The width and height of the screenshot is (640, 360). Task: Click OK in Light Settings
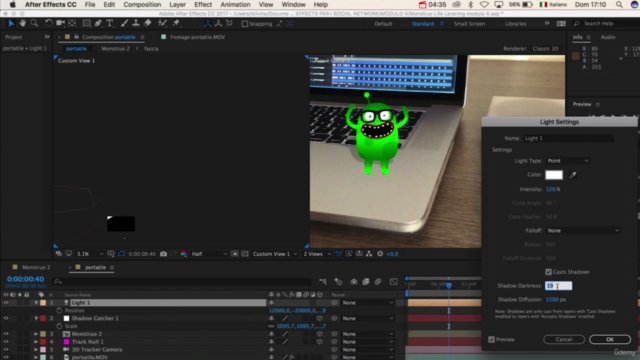tap(610, 340)
